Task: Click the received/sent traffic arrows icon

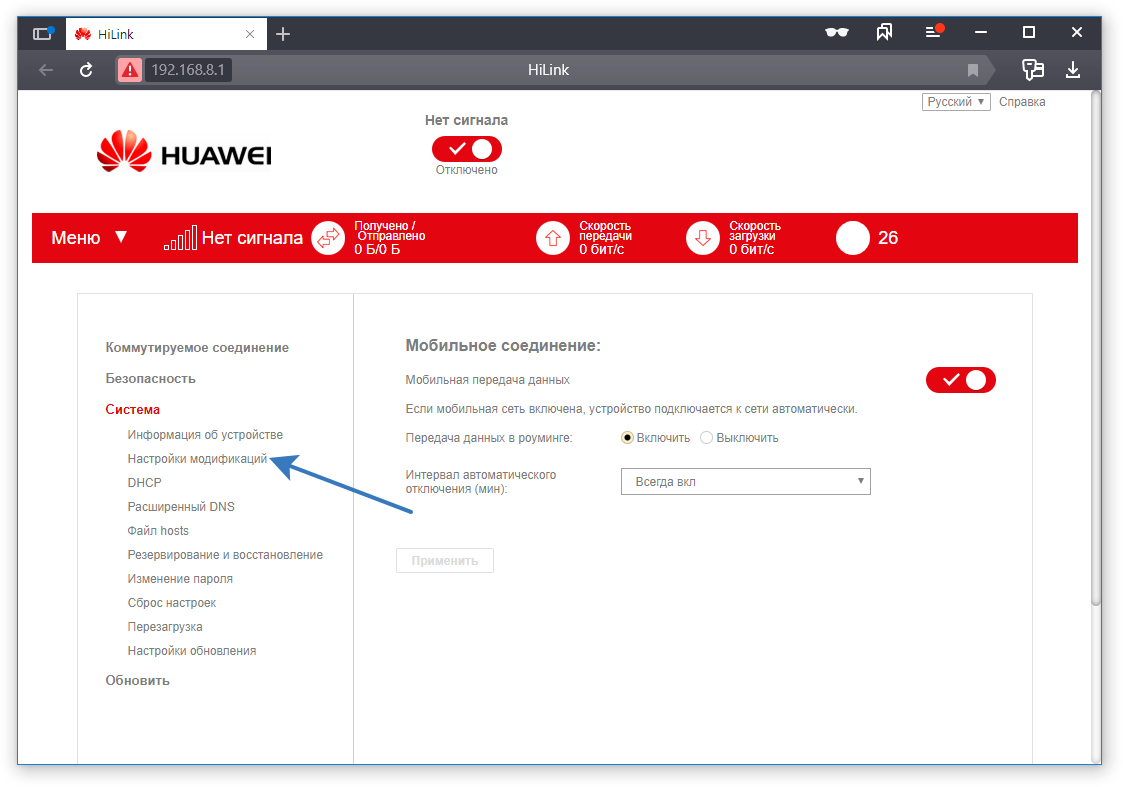Action: (x=329, y=238)
